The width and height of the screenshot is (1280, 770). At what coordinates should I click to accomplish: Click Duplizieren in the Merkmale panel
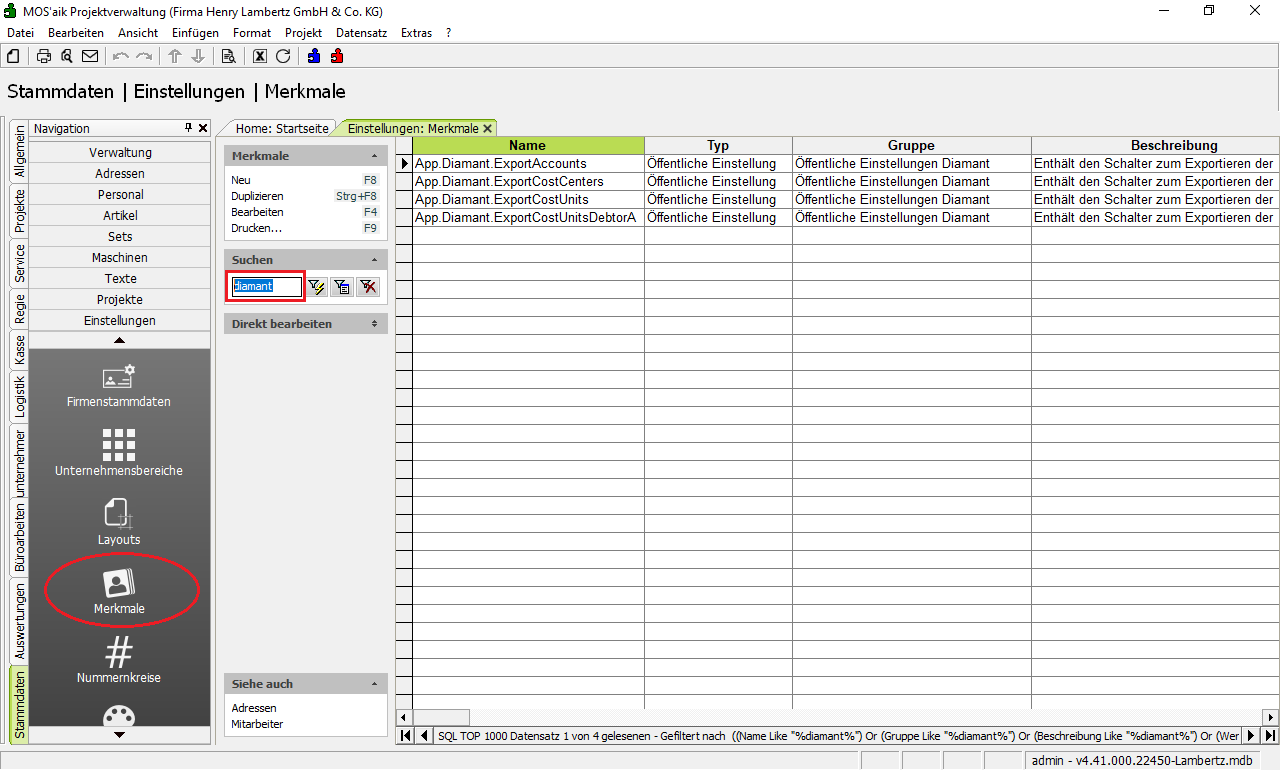(257, 196)
